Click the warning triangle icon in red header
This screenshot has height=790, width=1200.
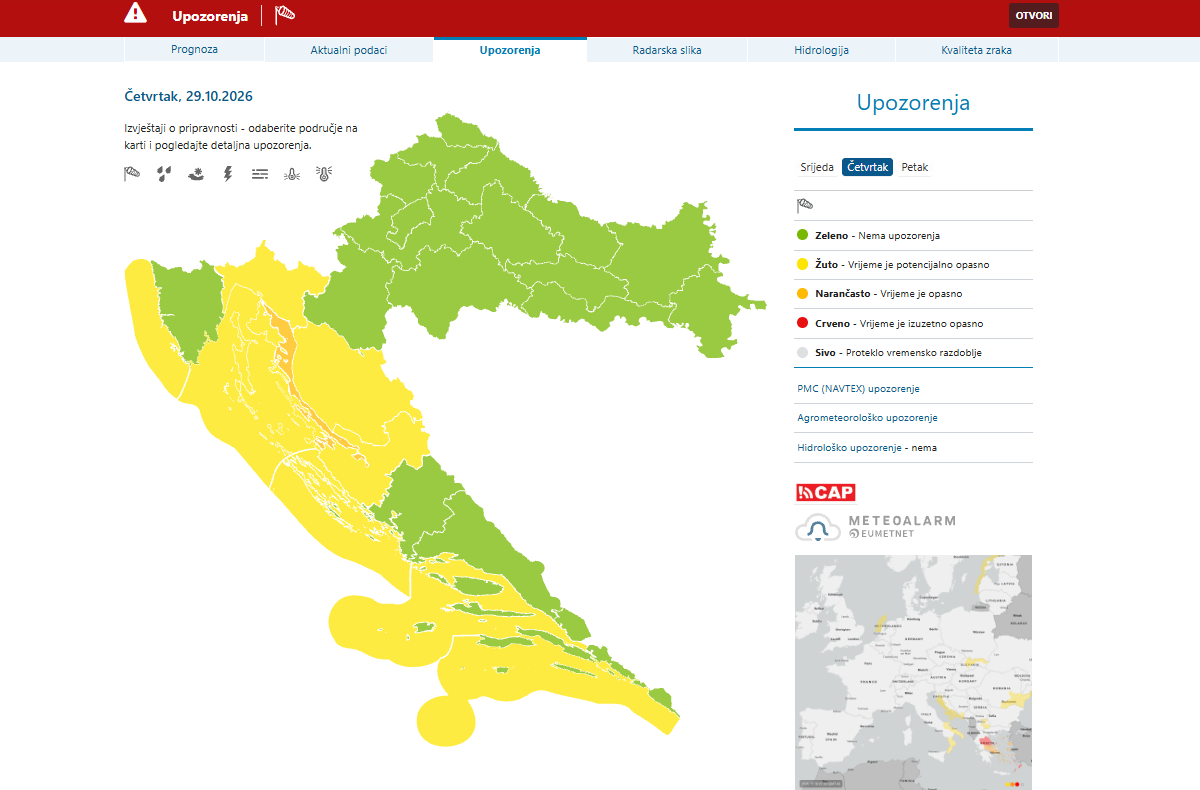click(135, 13)
